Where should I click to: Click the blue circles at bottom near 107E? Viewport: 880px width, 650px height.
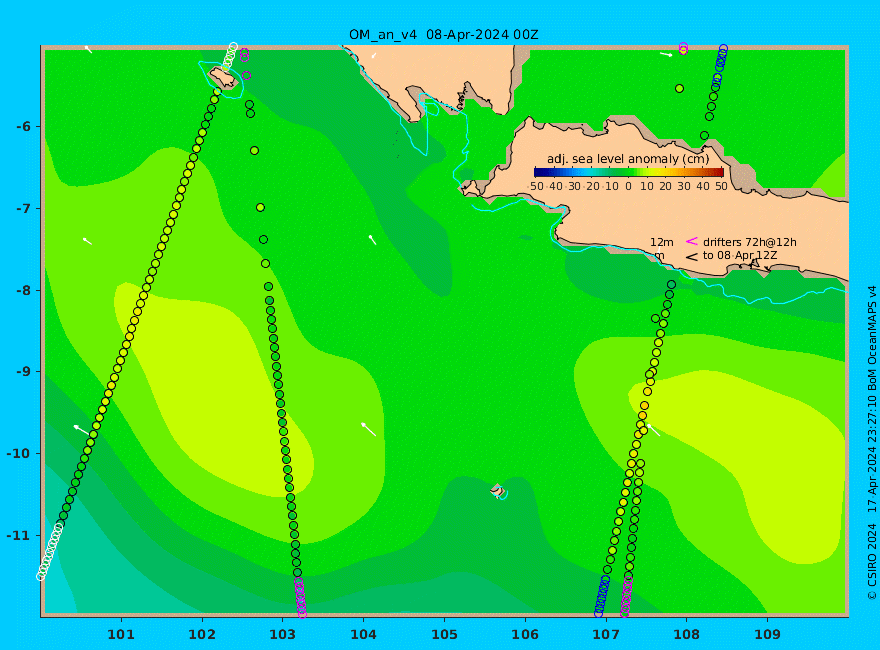click(x=602, y=597)
